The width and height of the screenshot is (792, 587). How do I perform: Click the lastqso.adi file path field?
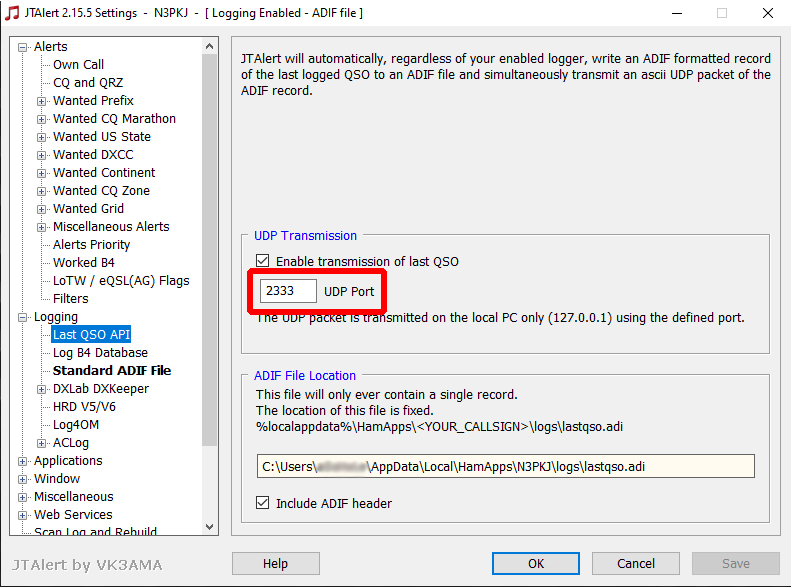[x=506, y=466]
